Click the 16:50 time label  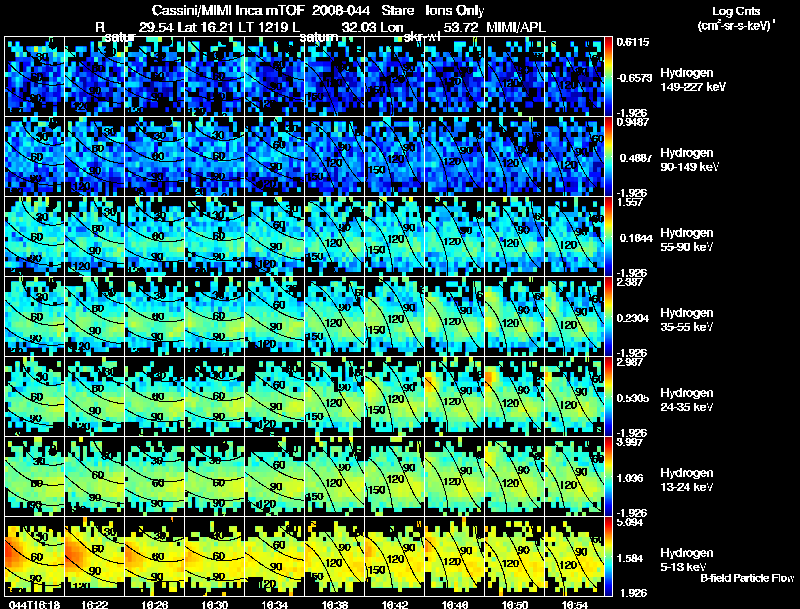point(515,604)
